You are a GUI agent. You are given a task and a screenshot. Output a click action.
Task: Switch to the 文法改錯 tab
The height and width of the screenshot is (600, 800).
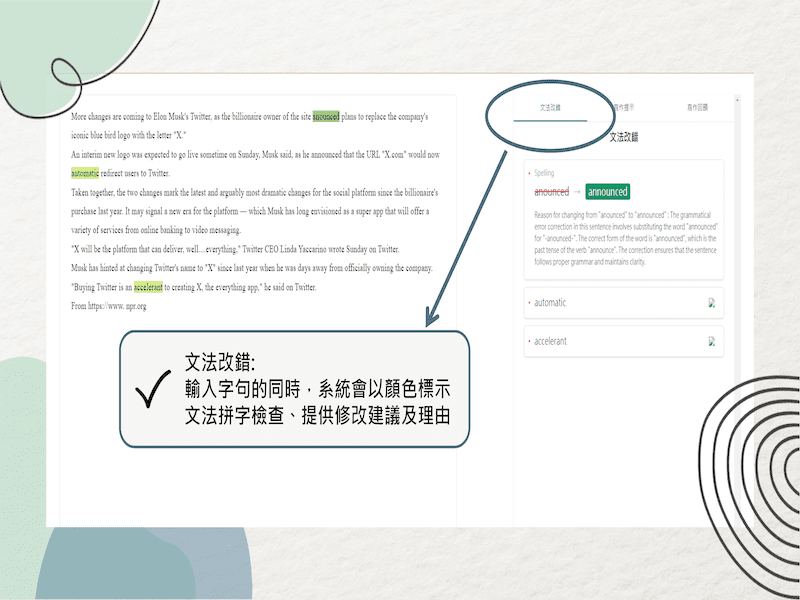tap(550, 106)
